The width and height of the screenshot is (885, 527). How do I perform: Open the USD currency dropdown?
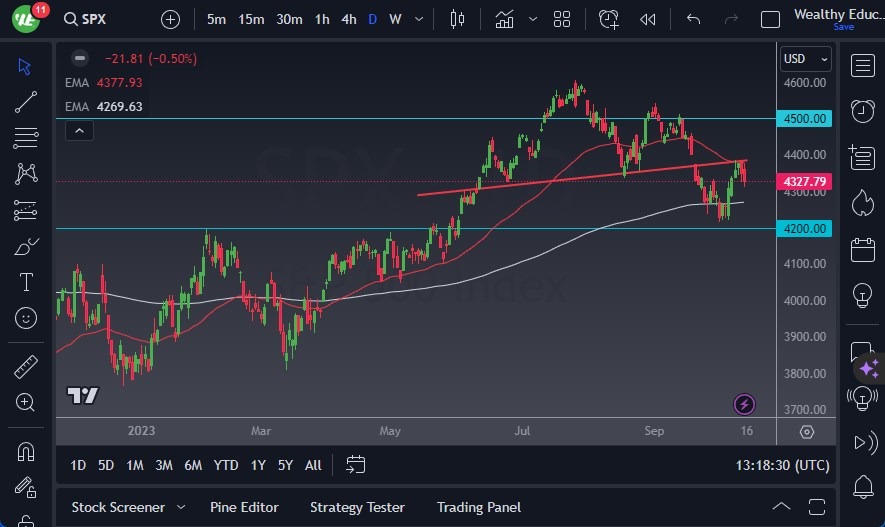(806, 59)
